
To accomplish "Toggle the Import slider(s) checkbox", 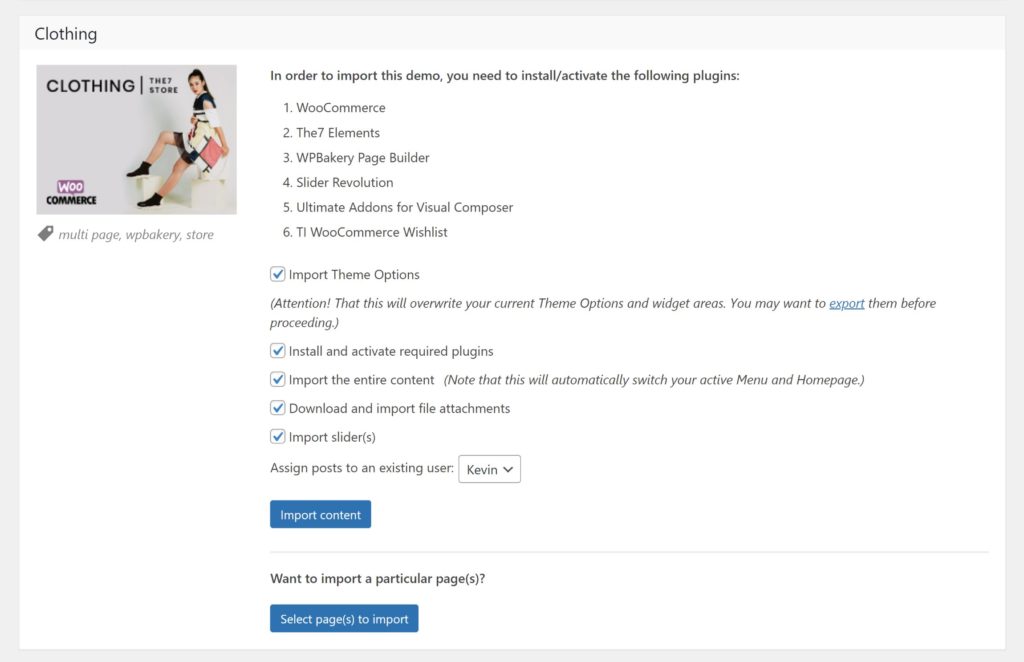I will coord(278,437).
